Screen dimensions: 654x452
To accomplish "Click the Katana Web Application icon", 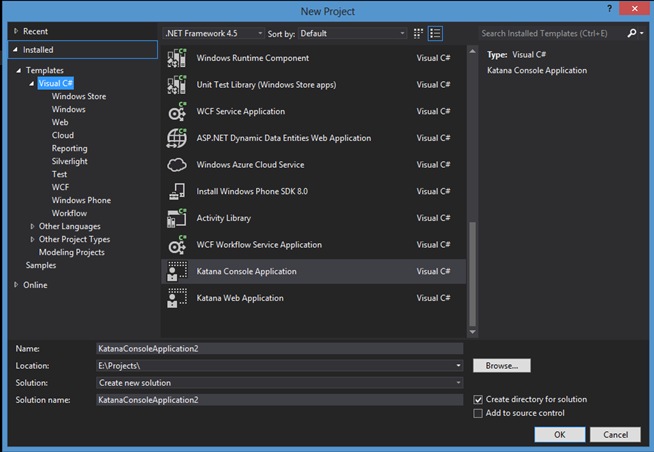I will pos(177,298).
